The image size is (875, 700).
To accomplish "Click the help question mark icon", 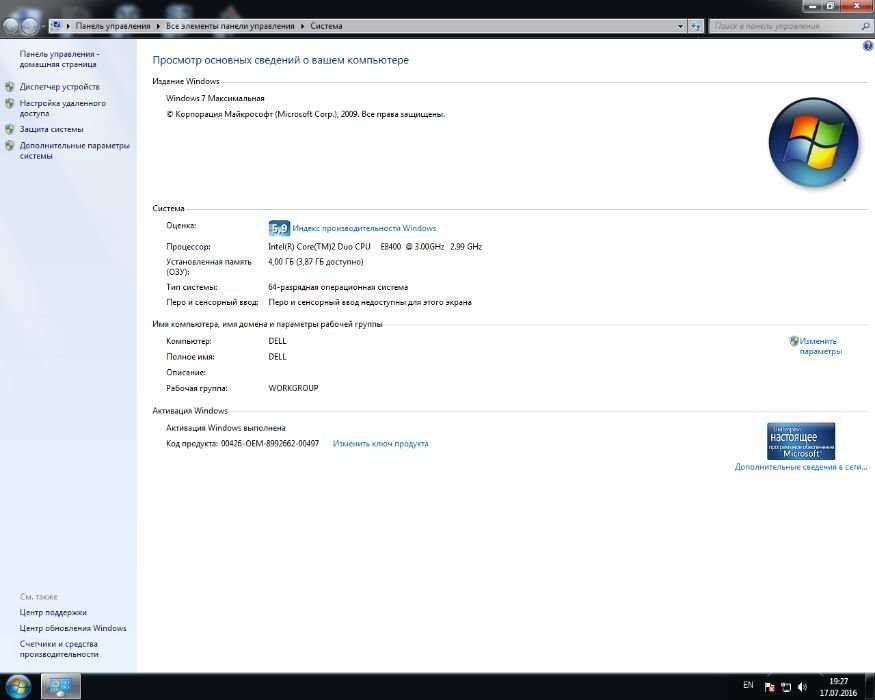I will (868, 46).
